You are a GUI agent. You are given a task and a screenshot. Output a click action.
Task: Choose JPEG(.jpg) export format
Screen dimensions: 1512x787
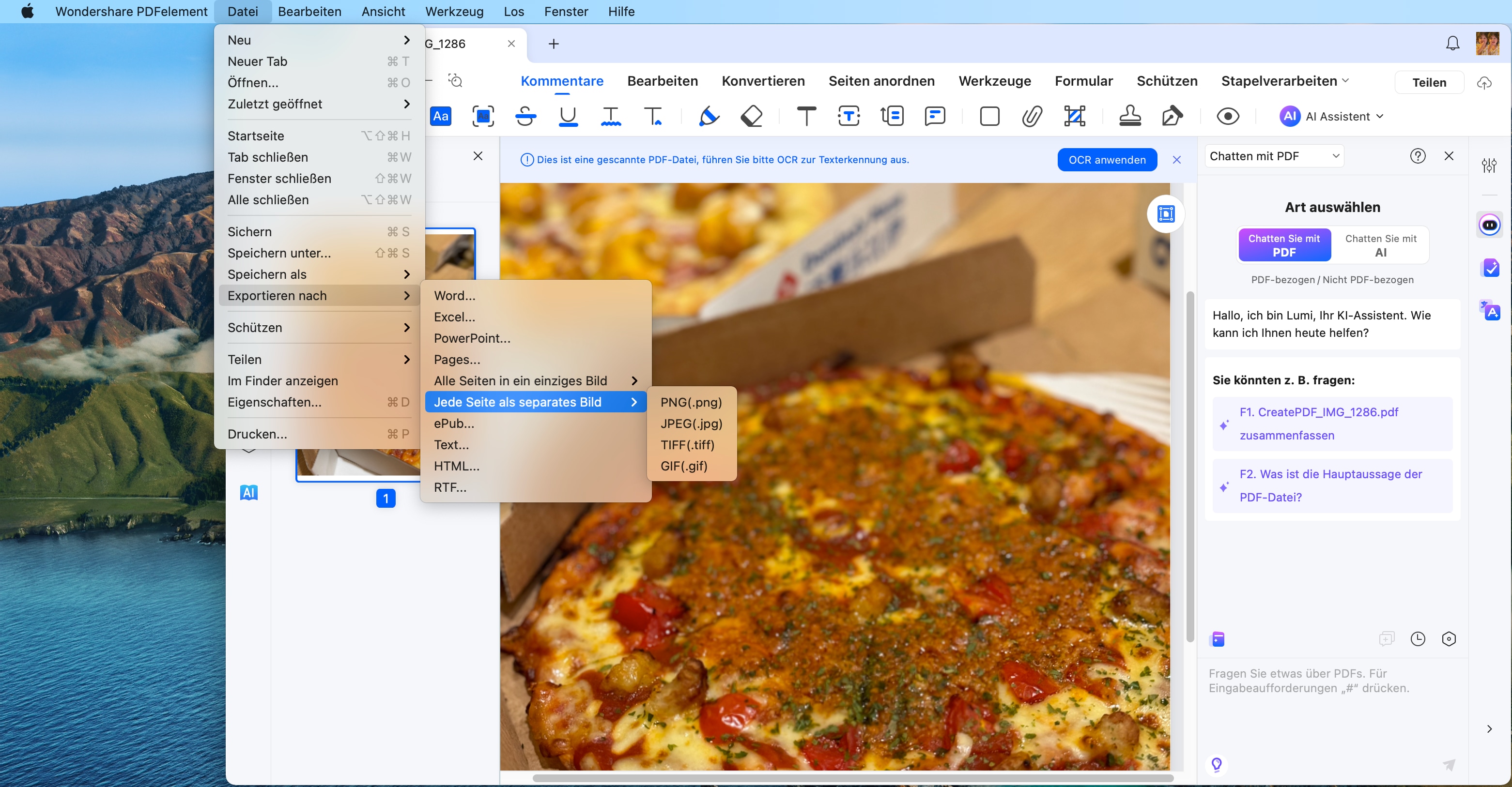point(692,423)
